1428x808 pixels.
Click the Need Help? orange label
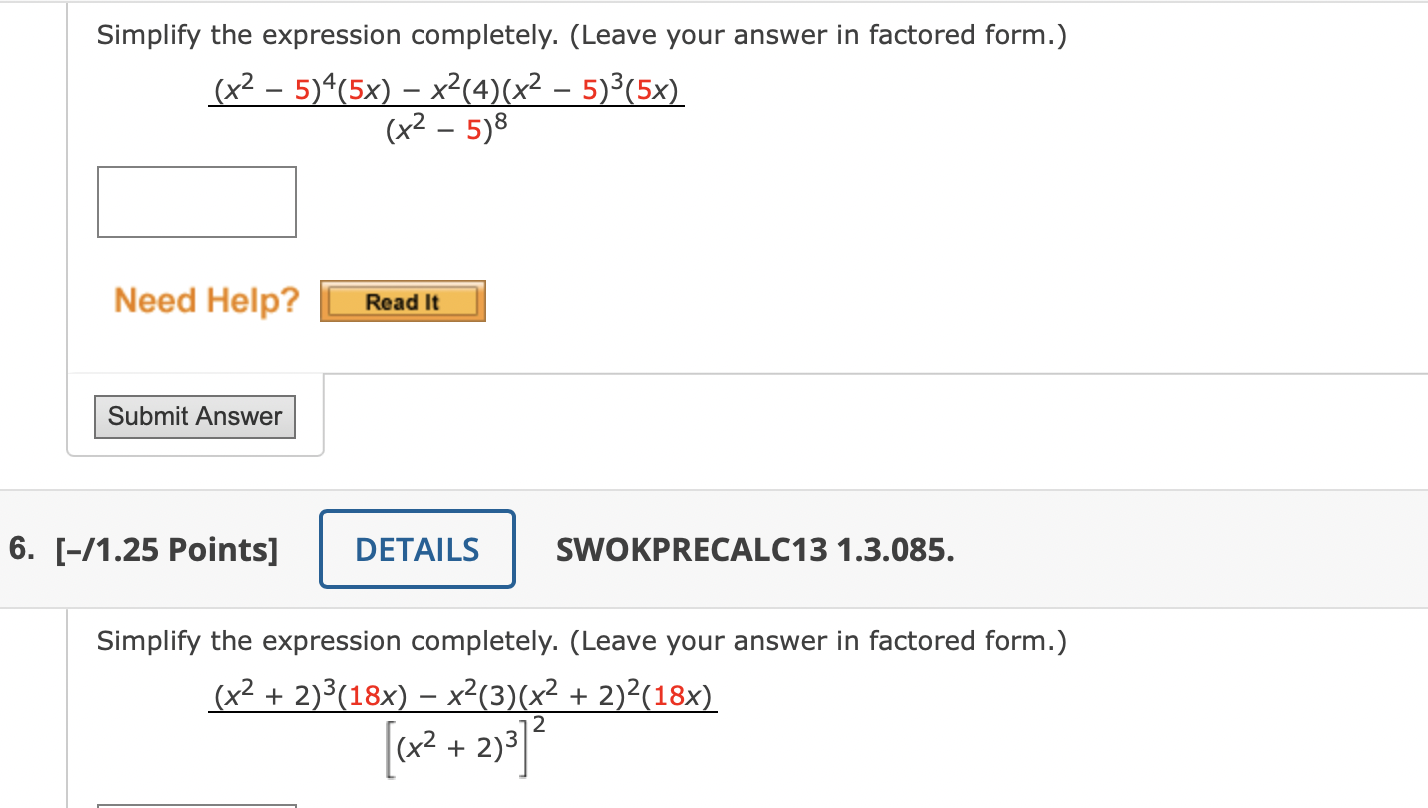(205, 300)
